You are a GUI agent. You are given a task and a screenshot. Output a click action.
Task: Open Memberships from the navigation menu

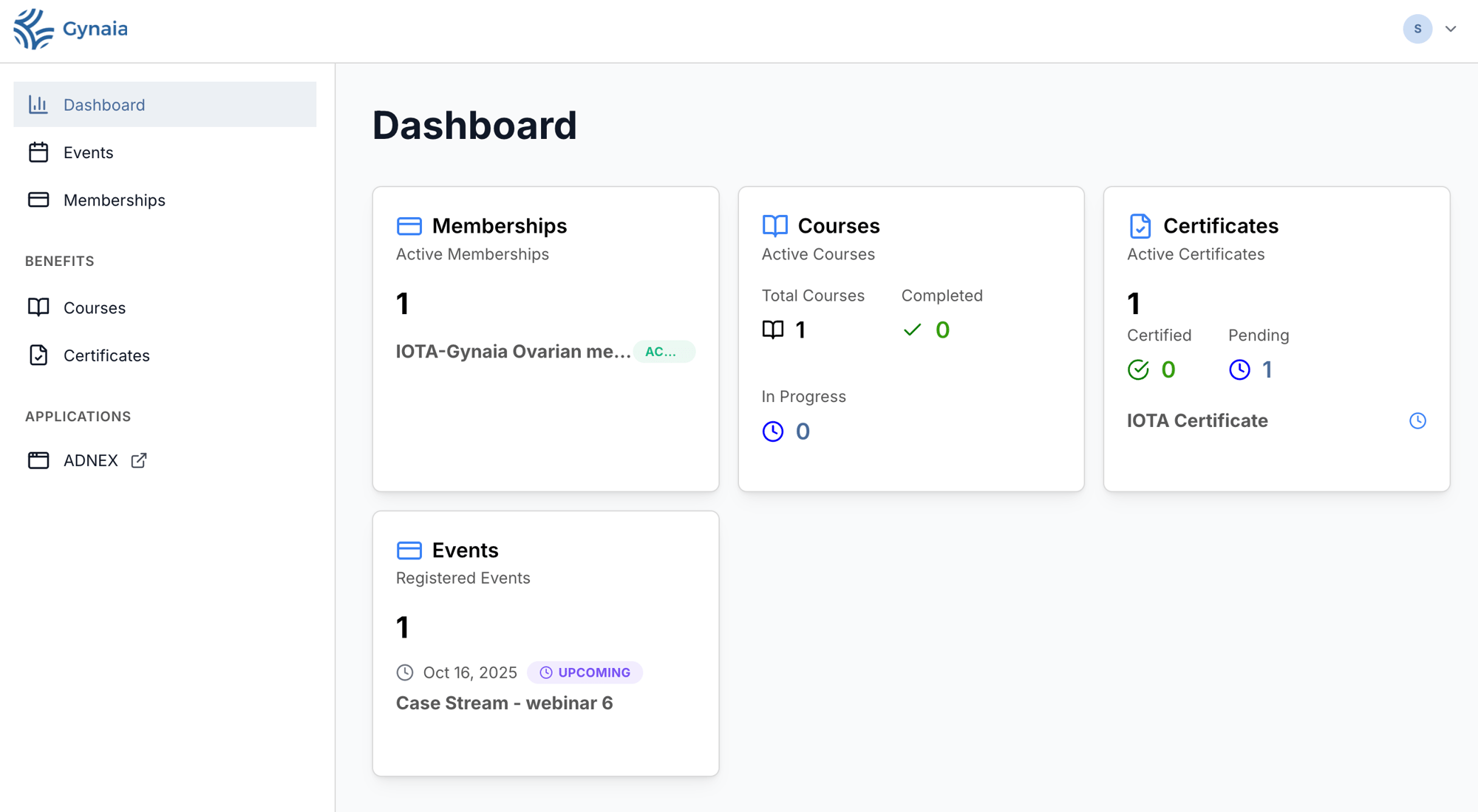click(x=114, y=199)
